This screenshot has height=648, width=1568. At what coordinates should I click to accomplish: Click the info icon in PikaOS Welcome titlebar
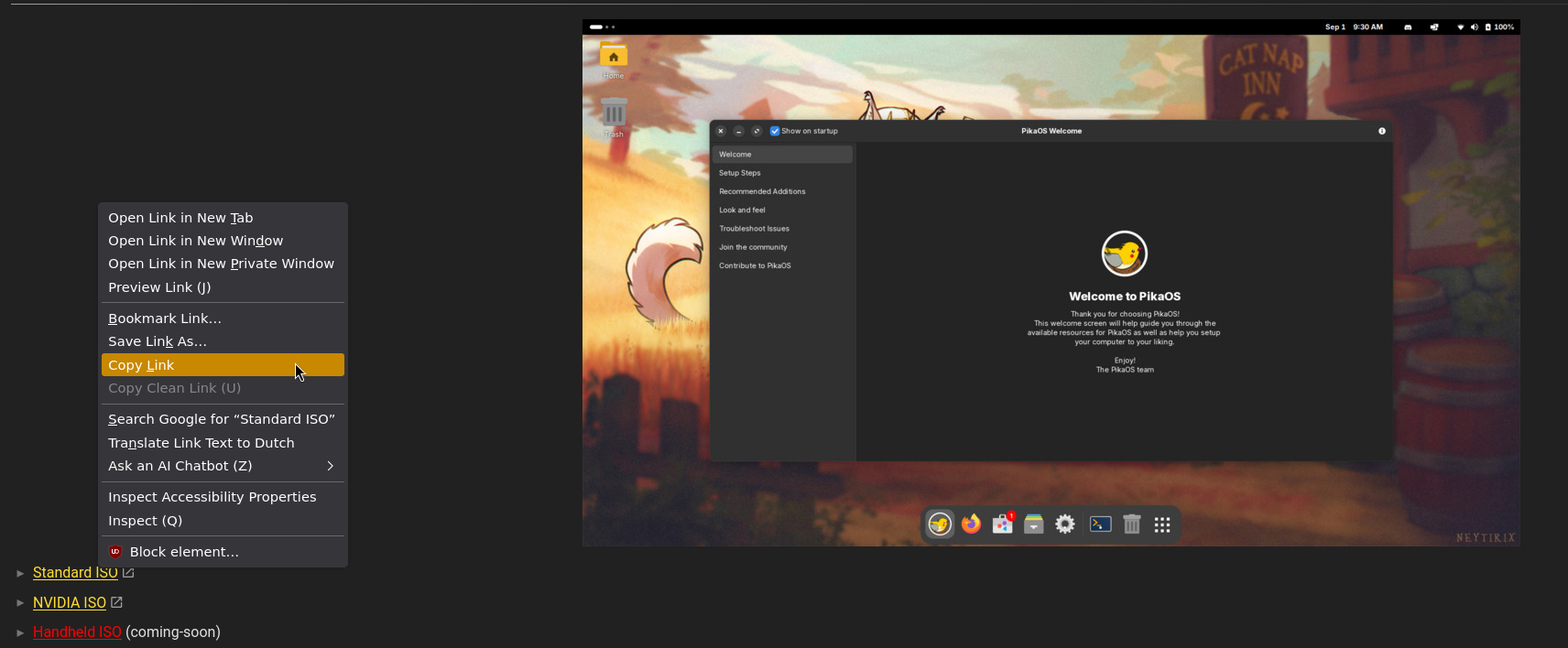[x=1382, y=131]
